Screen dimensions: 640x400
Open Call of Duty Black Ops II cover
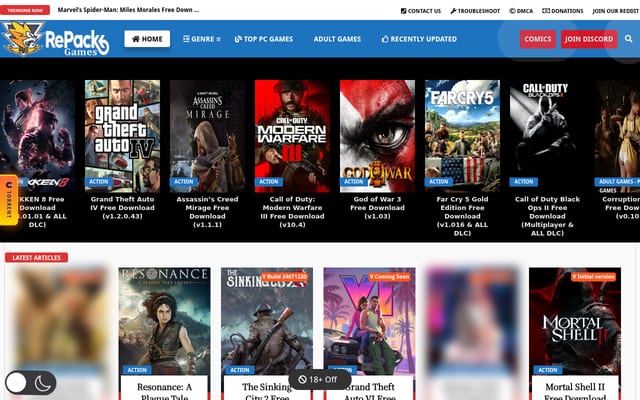[x=547, y=136]
